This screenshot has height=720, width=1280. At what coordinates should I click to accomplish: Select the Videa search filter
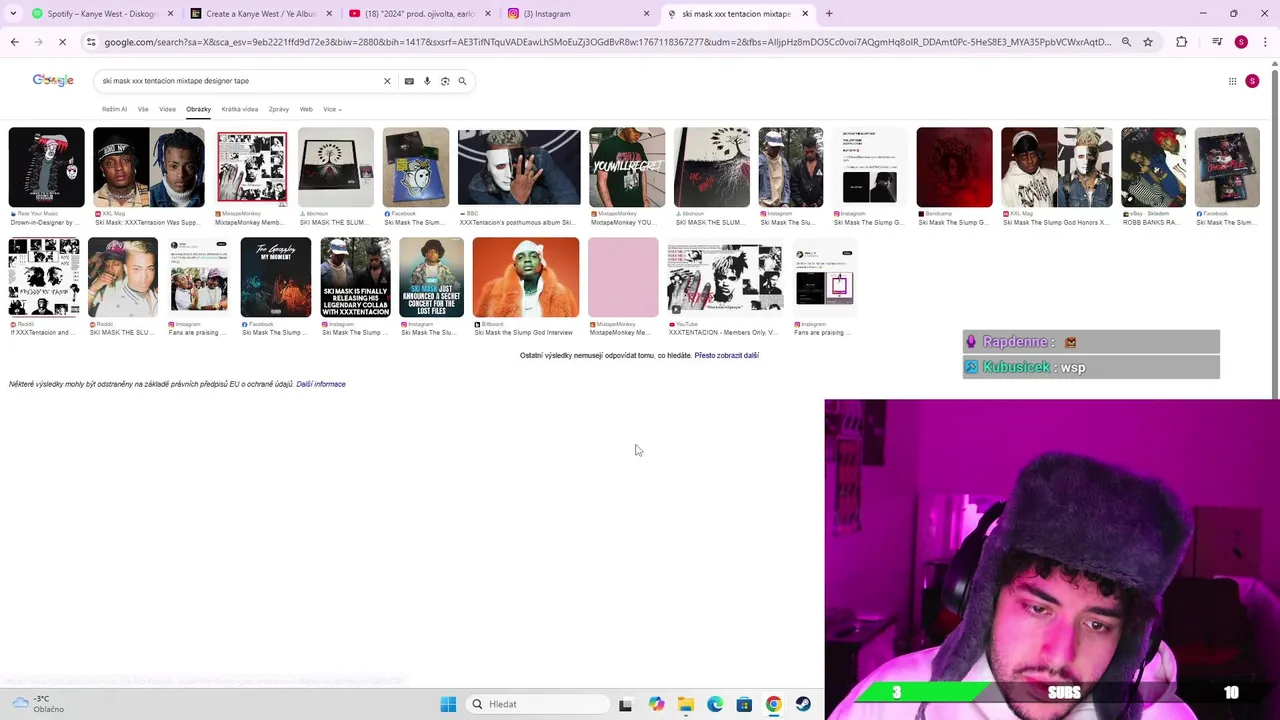coord(167,109)
